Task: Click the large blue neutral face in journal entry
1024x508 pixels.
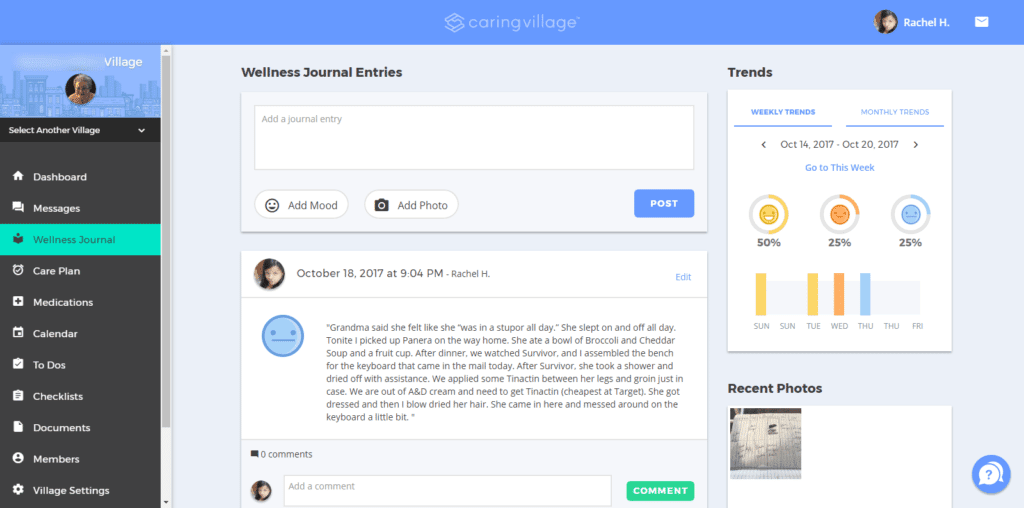Action: 283,336
